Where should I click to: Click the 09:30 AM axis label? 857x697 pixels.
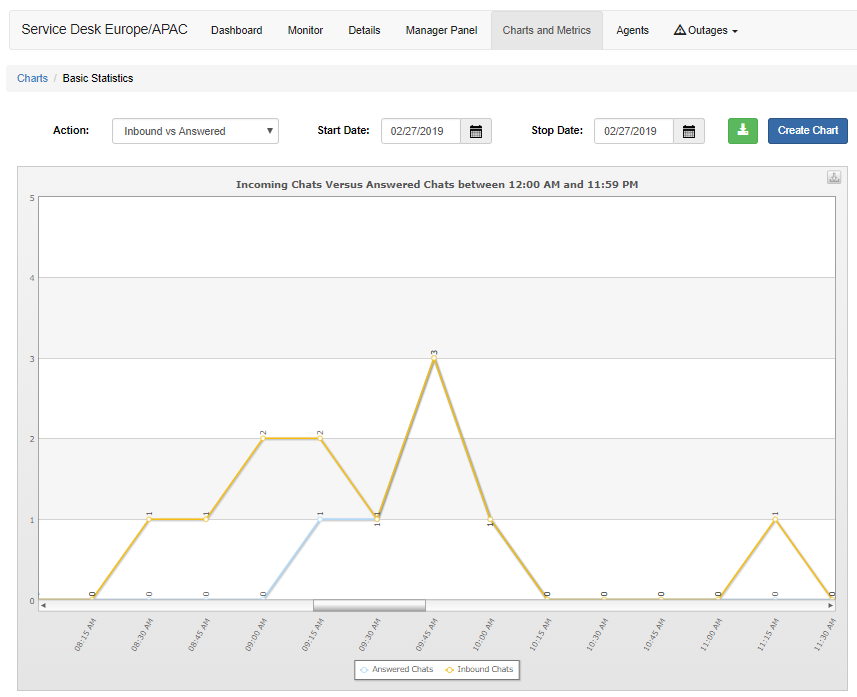(x=370, y=635)
